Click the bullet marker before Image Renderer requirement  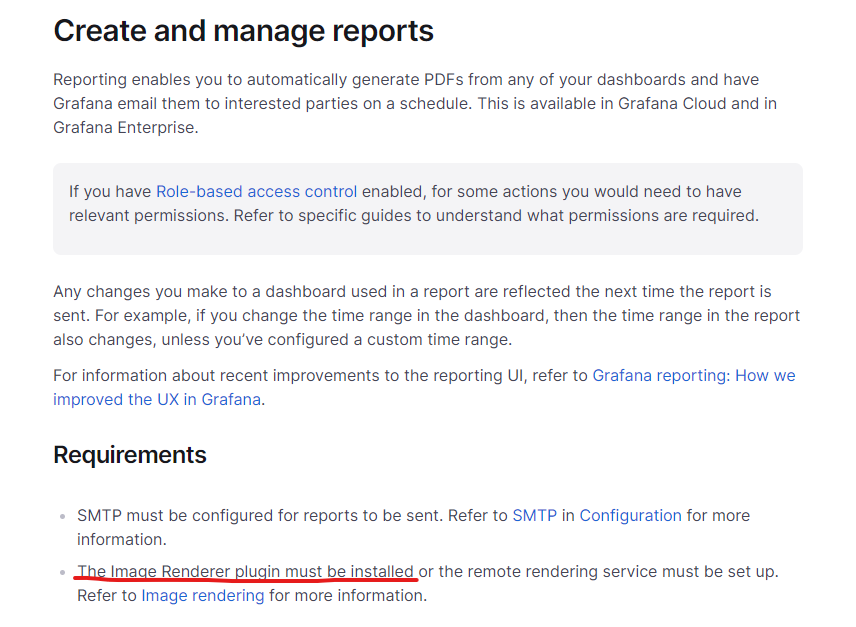[62, 572]
